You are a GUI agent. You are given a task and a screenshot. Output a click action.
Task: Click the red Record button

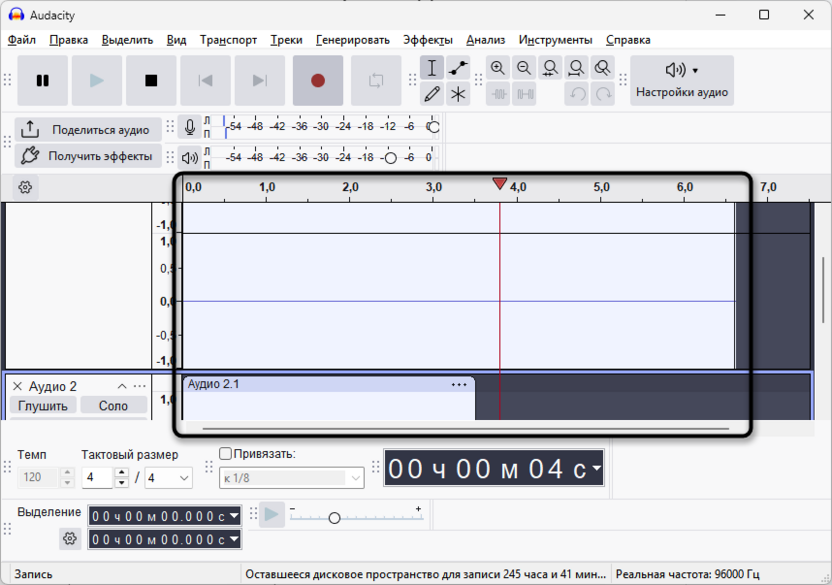coord(318,81)
